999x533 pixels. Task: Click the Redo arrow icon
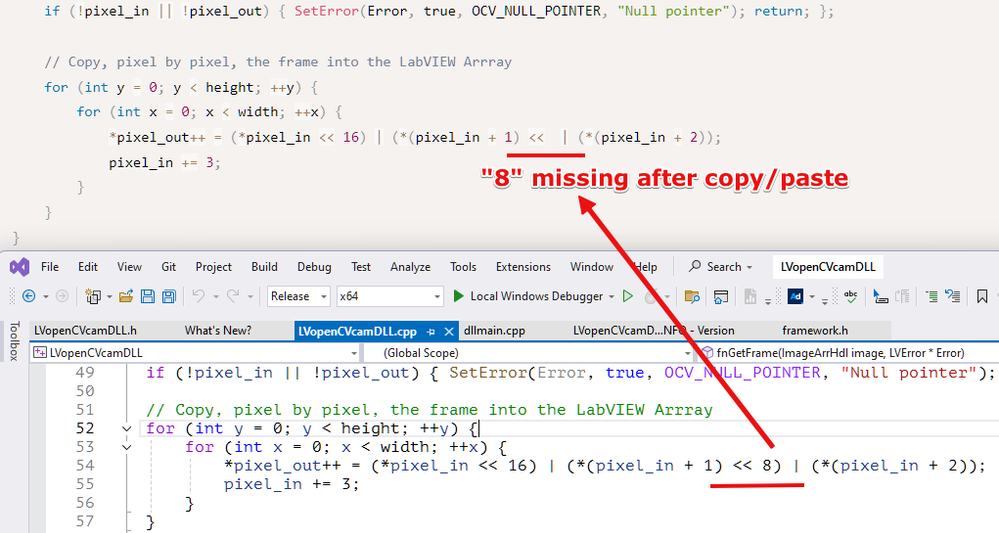[233, 296]
